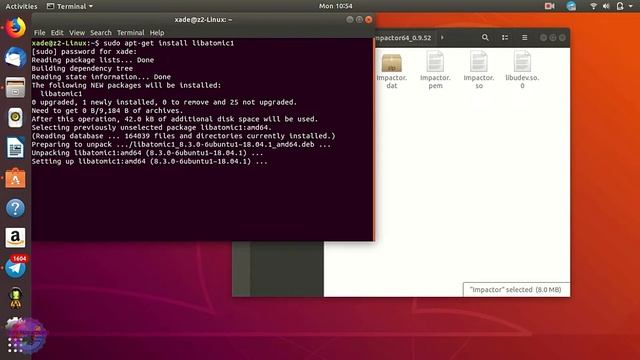Open the File menu in Terminal
Viewport: 640px width, 360px height.
40,33
